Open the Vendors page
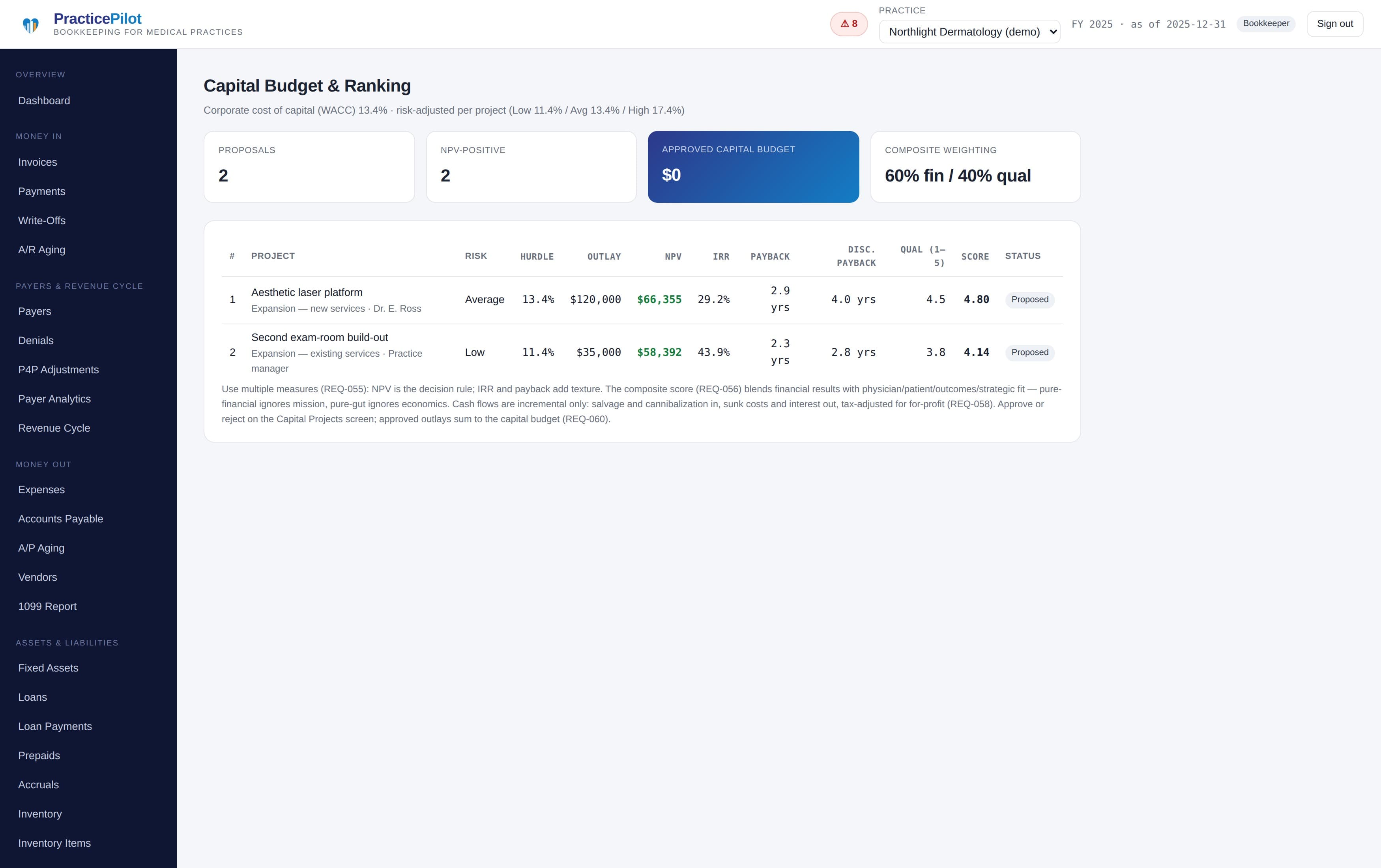 pyautogui.click(x=38, y=577)
